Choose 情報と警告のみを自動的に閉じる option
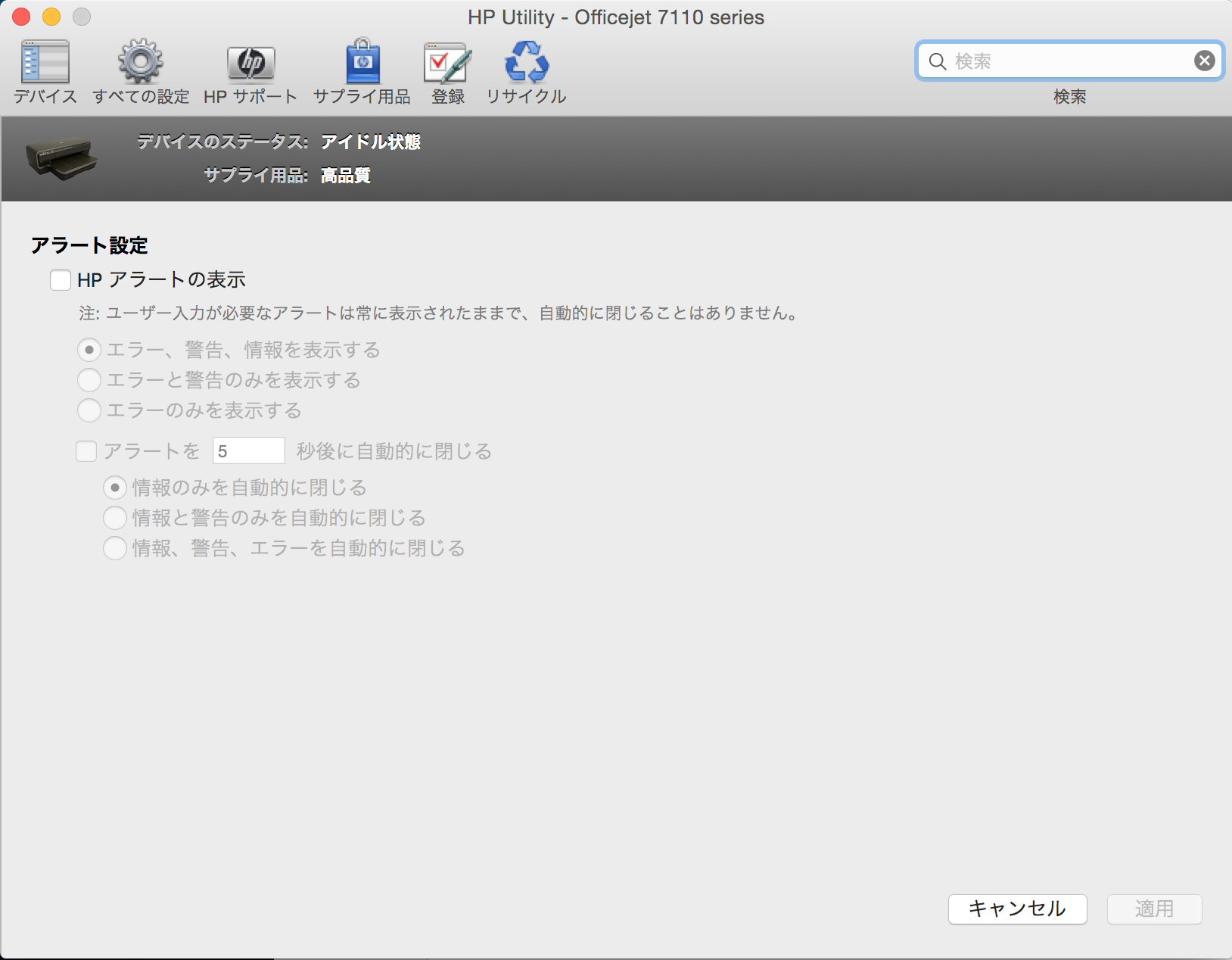Viewport: 1232px width, 960px height. click(x=115, y=518)
